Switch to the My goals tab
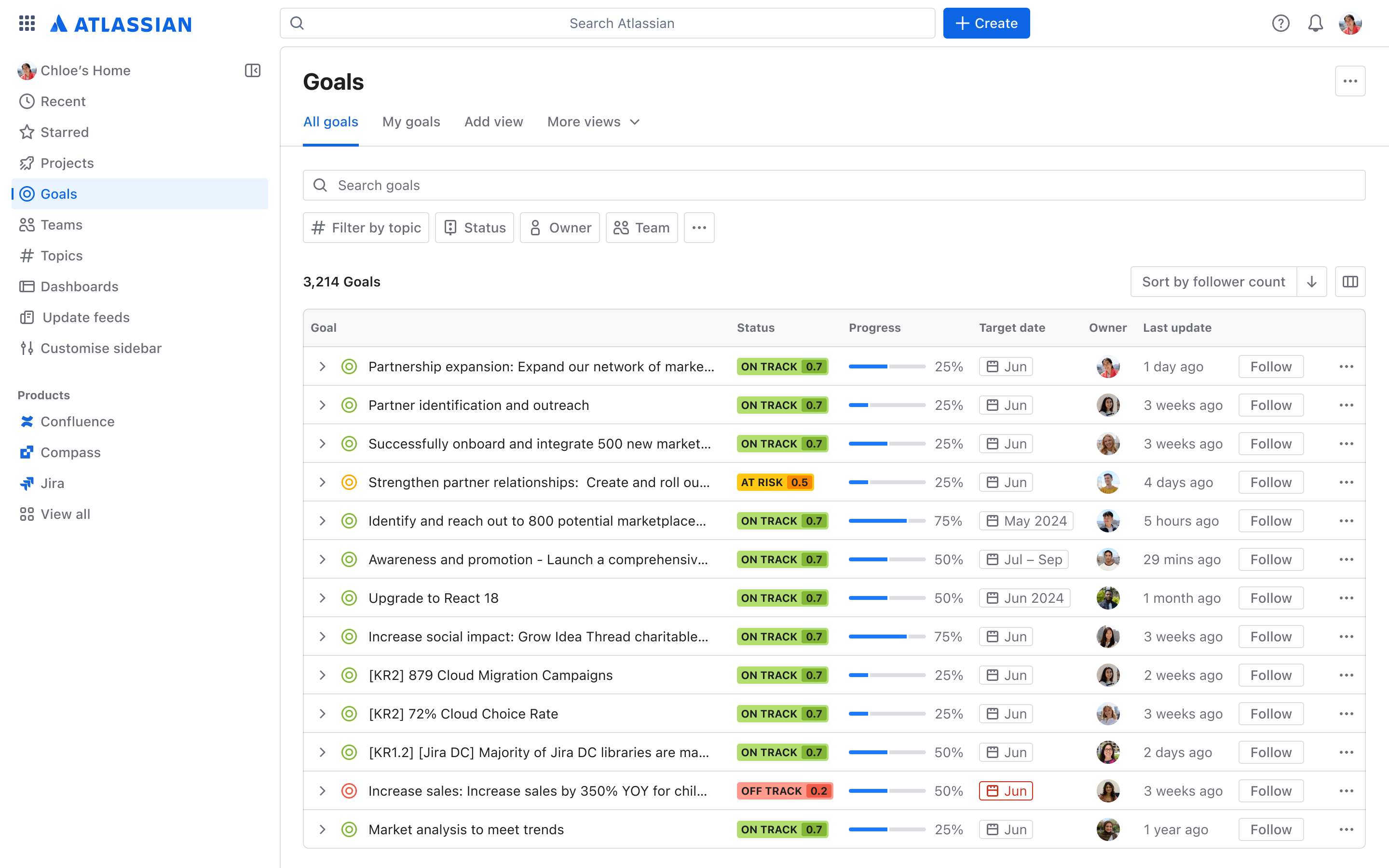The width and height of the screenshot is (1389, 868). click(411, 122)
